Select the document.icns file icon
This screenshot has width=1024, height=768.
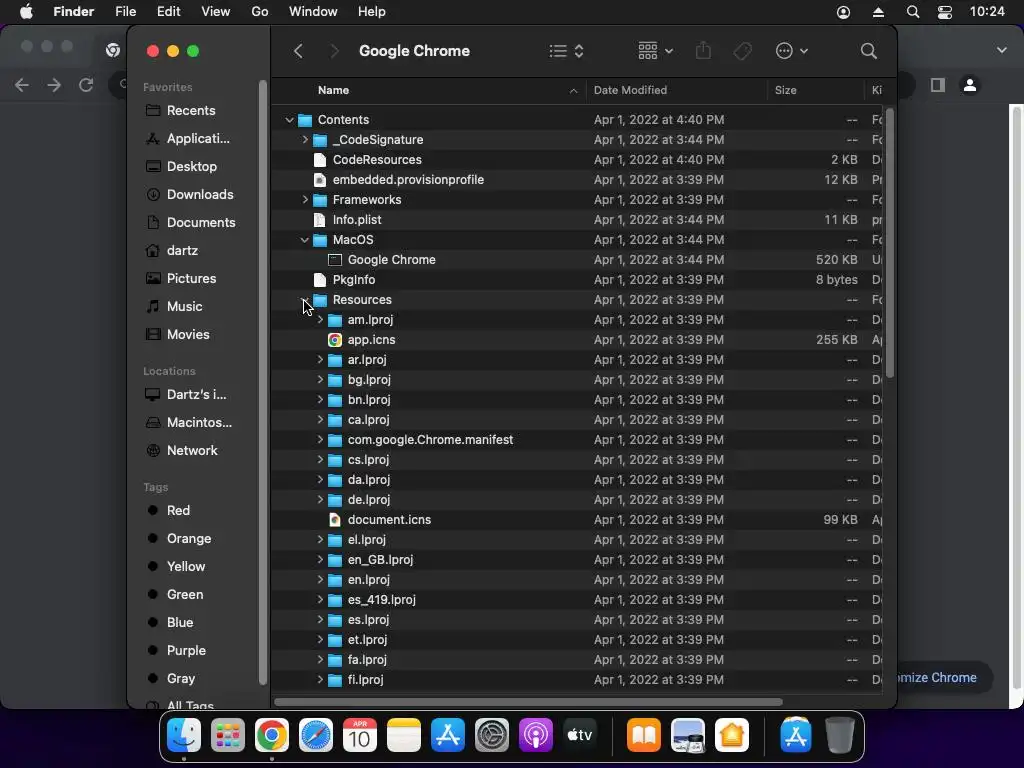334,520
